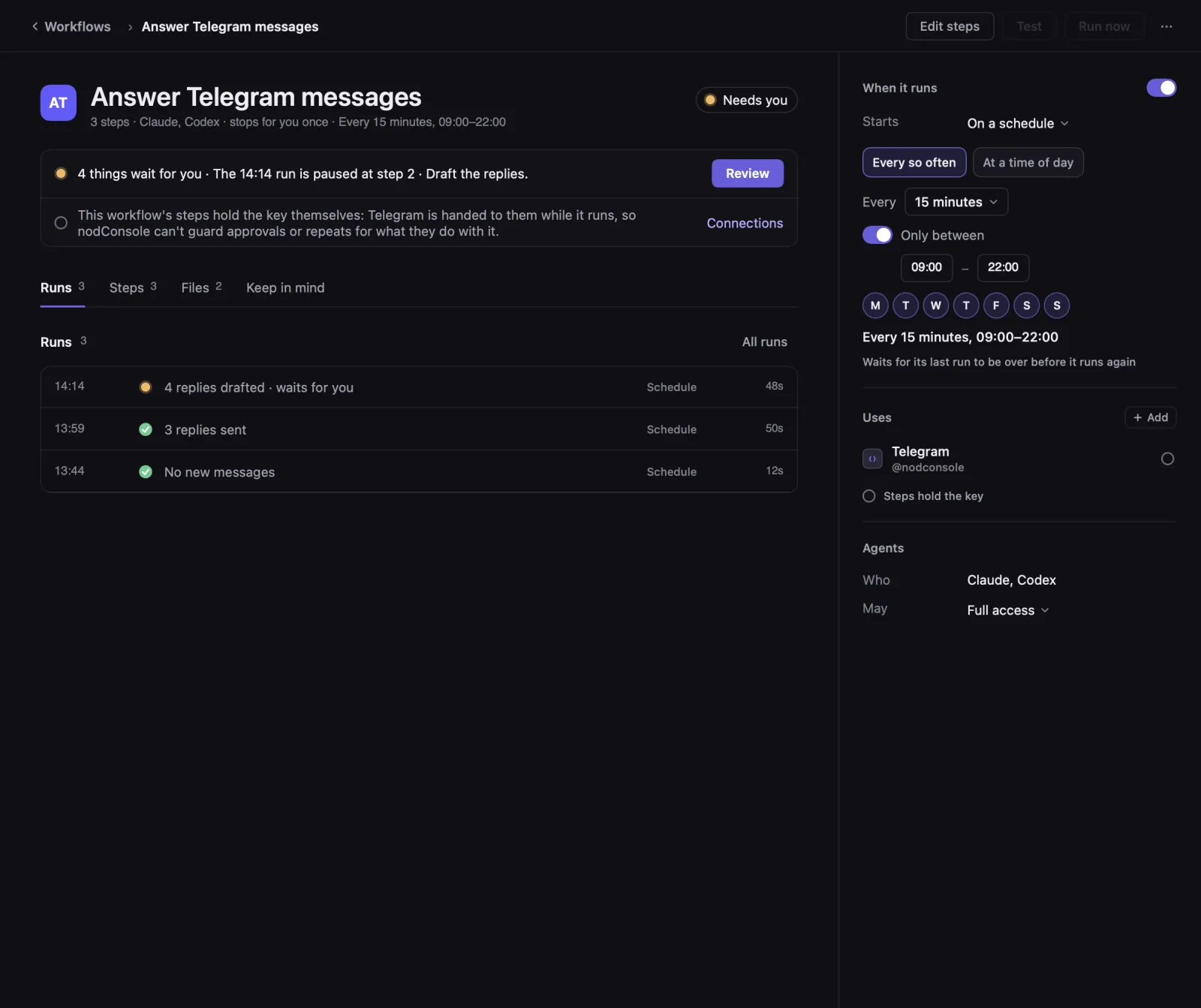Click the Review button
This screenshot has width=1201, height=1008.
(x=748, y=173)
